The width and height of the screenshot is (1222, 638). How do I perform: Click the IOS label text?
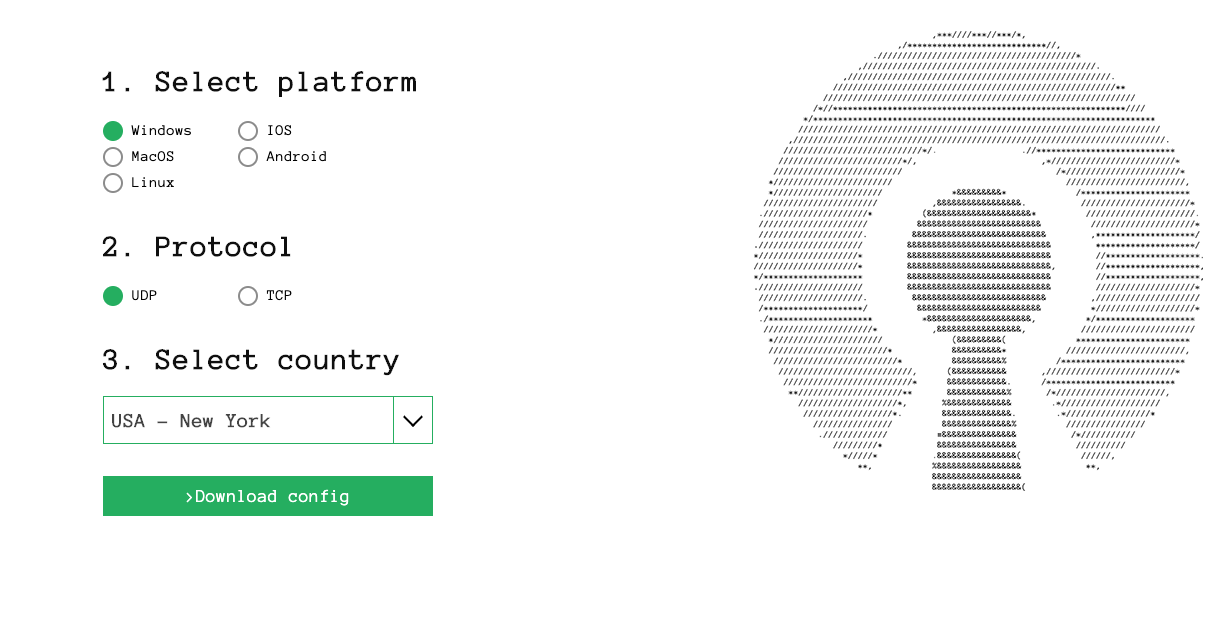(279, 131)
